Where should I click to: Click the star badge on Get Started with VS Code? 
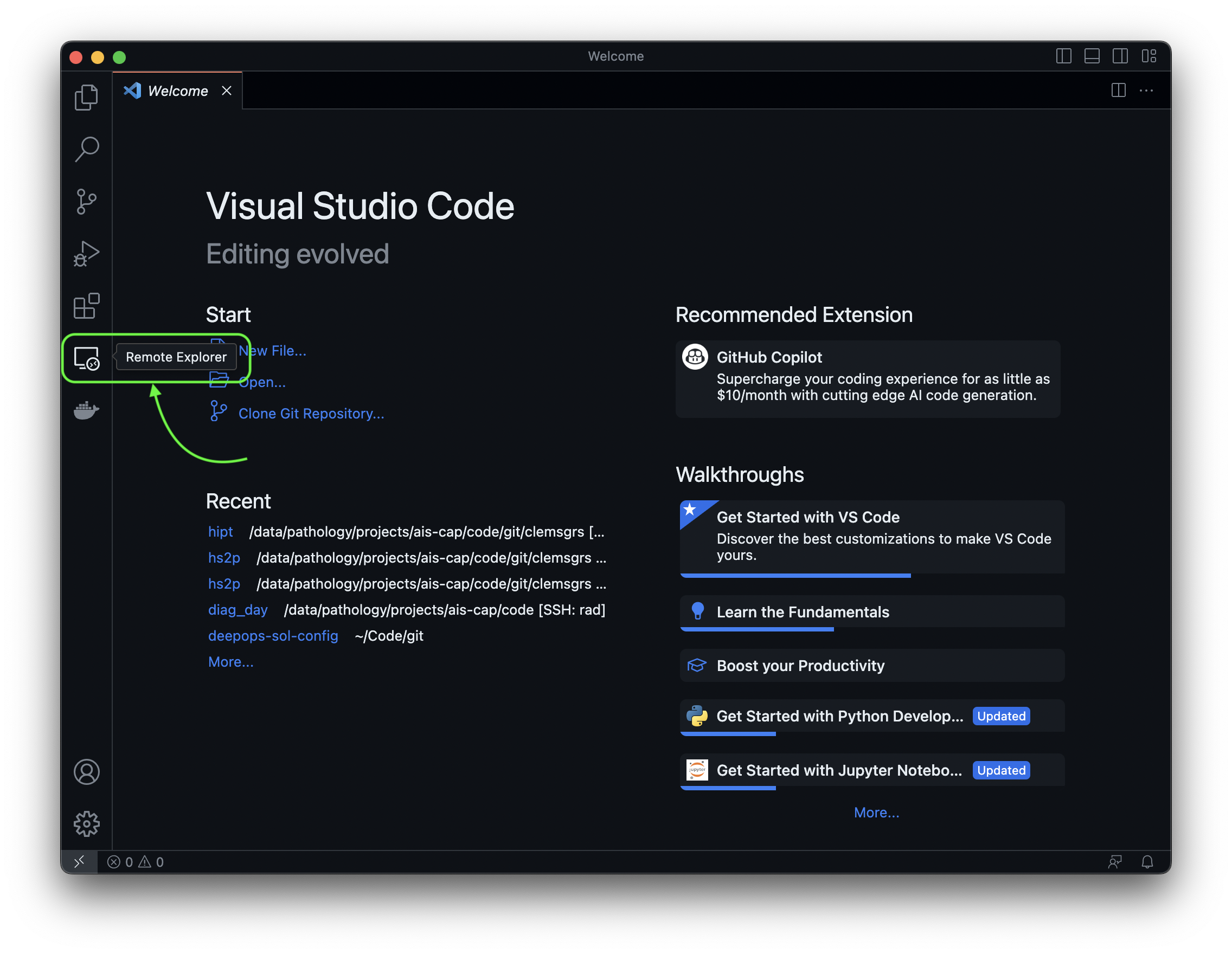(690, 510)
